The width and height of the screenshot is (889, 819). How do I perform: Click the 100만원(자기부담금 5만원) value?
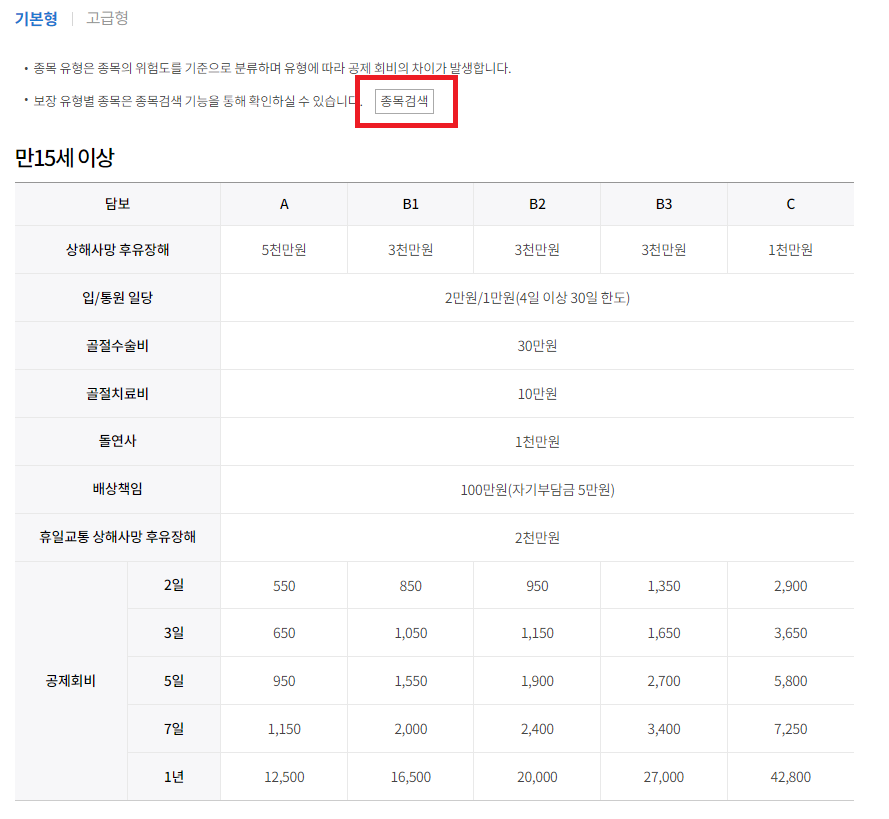click(x=537, y=490)
